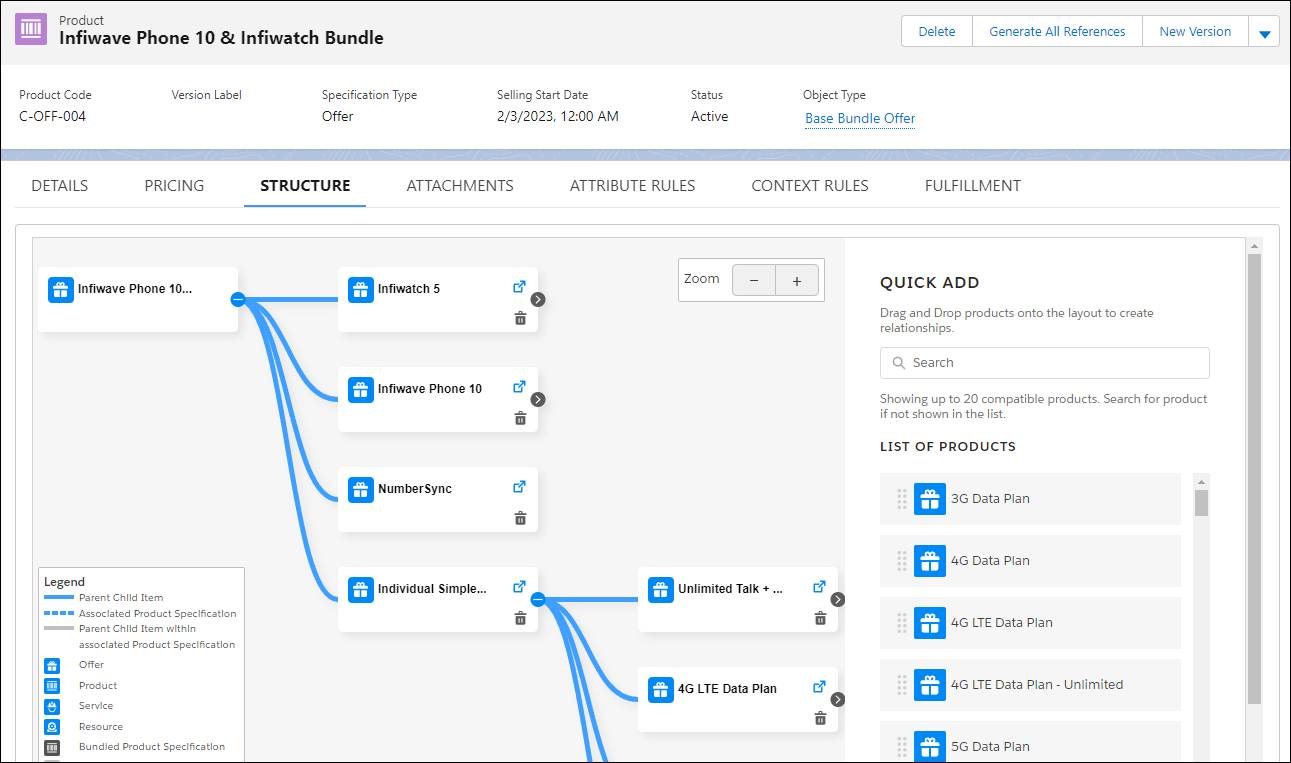1291x763 pixels.
Task: Click the Unlimited Talk offer gift icon
Action: click(x=661, y=590)
